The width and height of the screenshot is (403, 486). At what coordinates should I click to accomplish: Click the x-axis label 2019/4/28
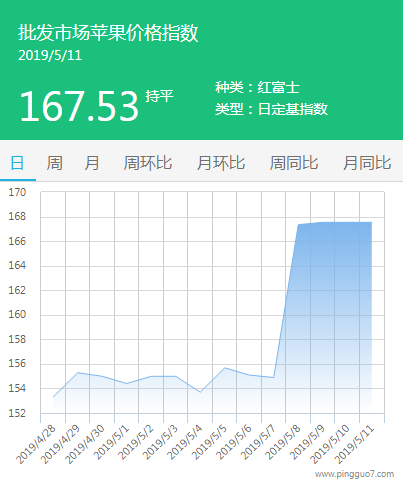coord(36,445)
